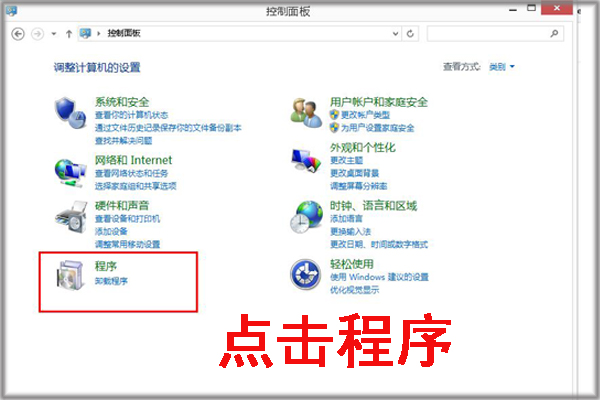This screenshot has height=400, width=600.
Task: Click 控制面板 in the address breadcrumb
Action: [124, 33]
